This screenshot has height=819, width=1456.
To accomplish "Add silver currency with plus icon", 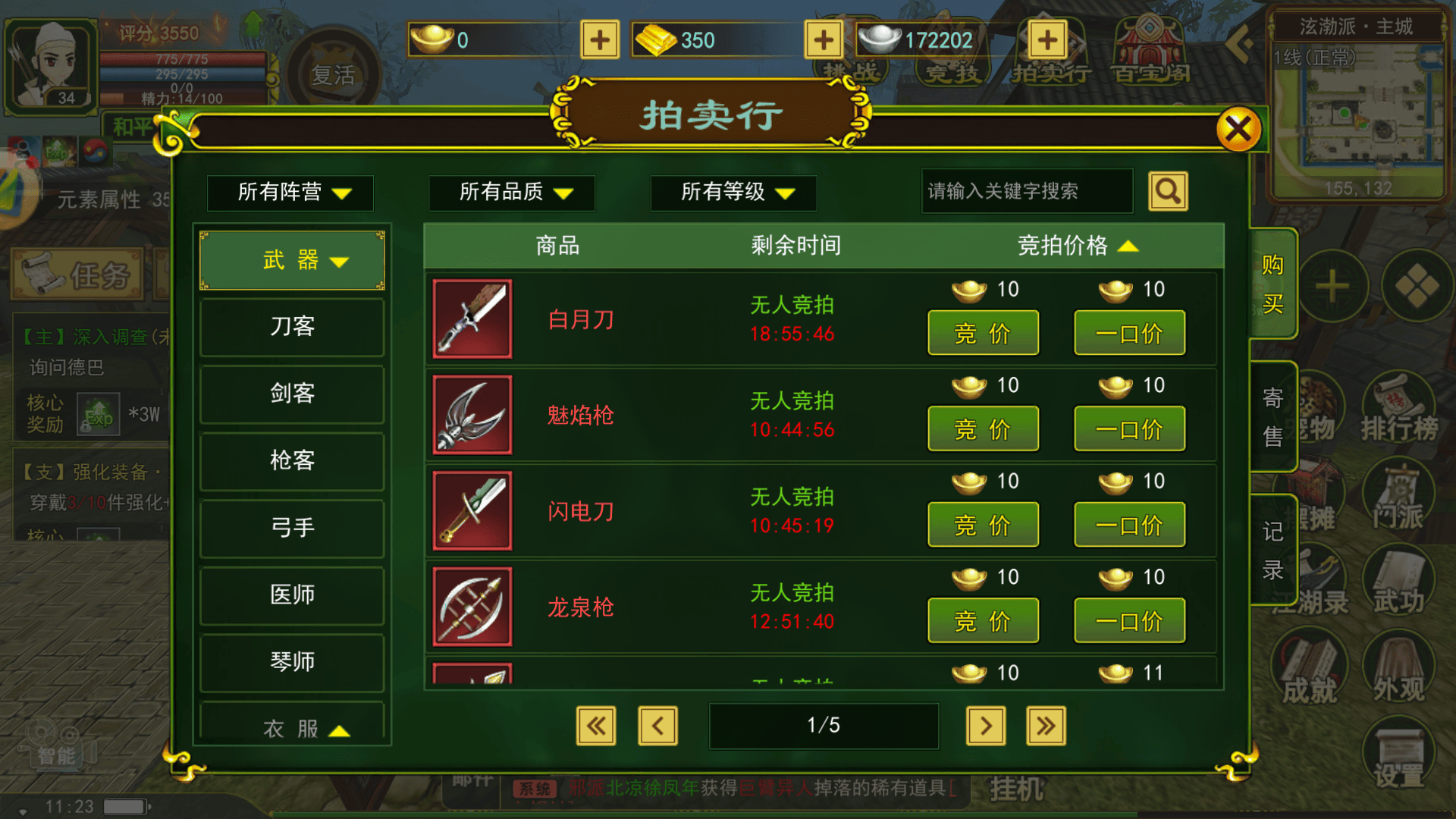I will coord(1047,39).
